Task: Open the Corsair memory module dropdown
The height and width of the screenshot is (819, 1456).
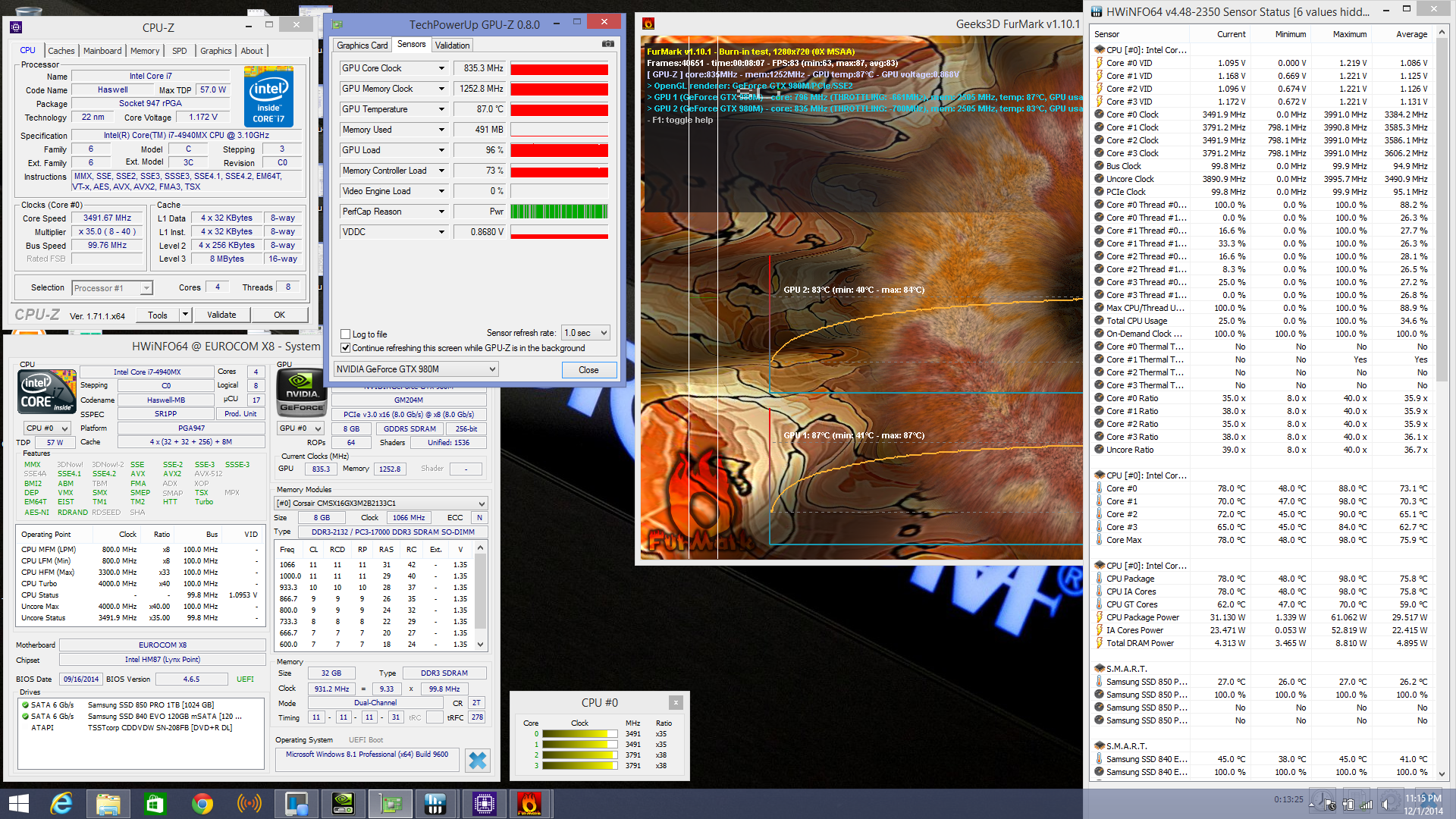Action: [x=380, y=504]
